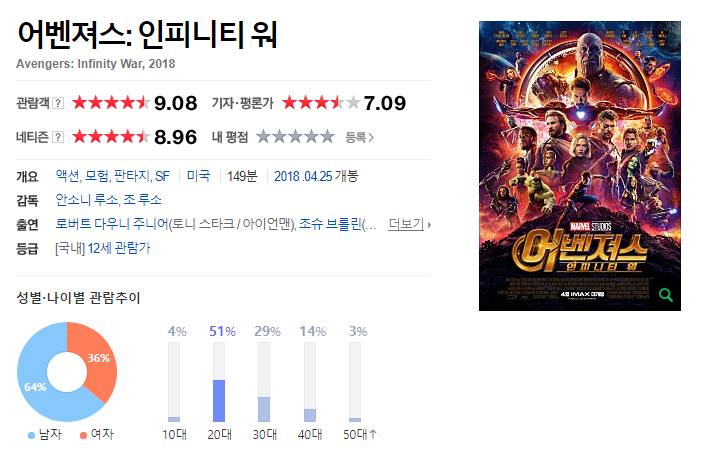Open the SF genre link

coord(163,176)
